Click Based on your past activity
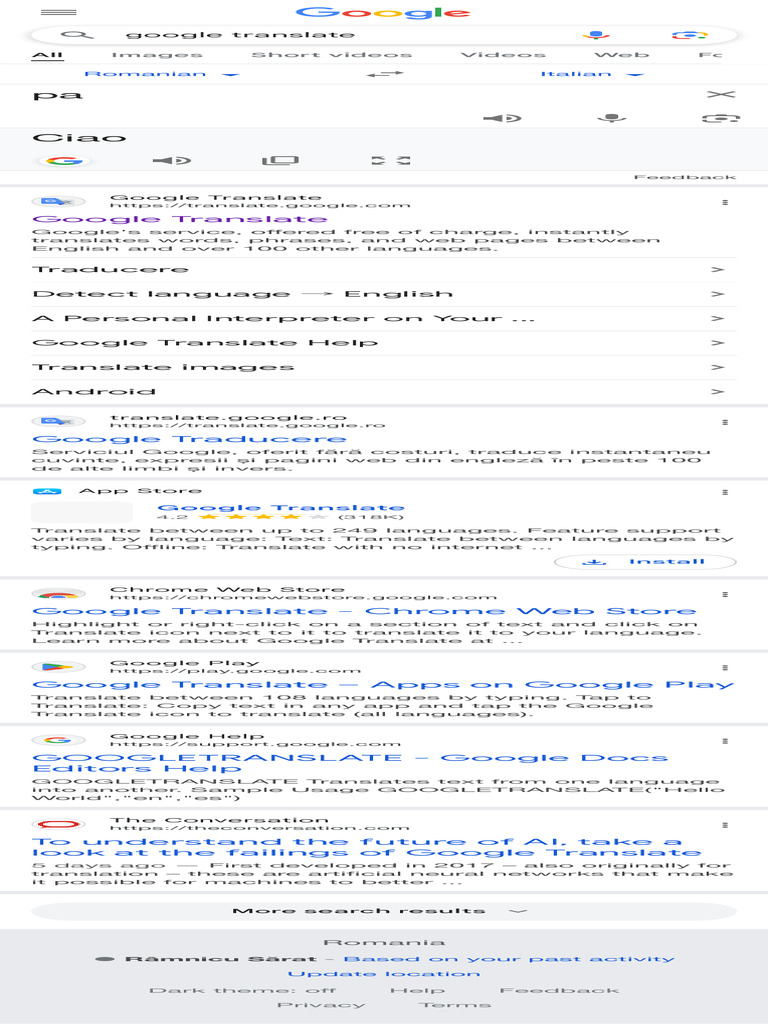Viewport: 768px width, 1024px height. click(509, 959)
